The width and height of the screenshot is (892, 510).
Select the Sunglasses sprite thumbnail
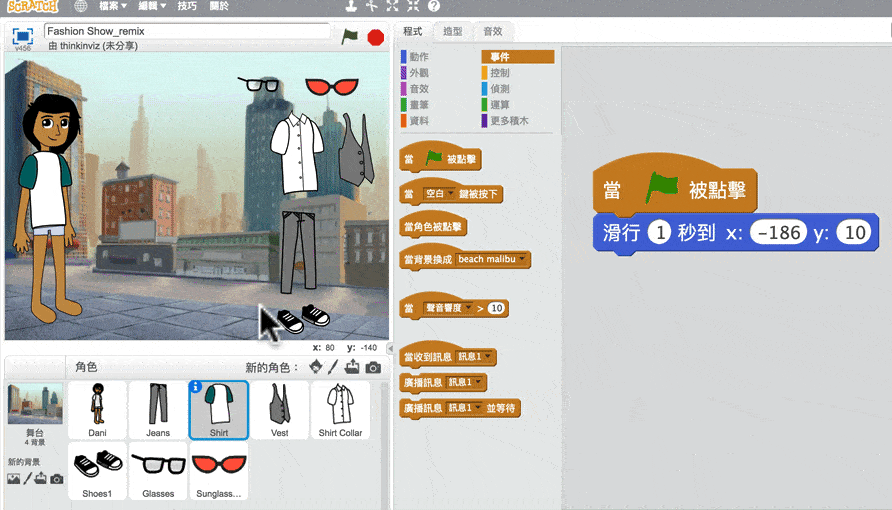[219, 471]
